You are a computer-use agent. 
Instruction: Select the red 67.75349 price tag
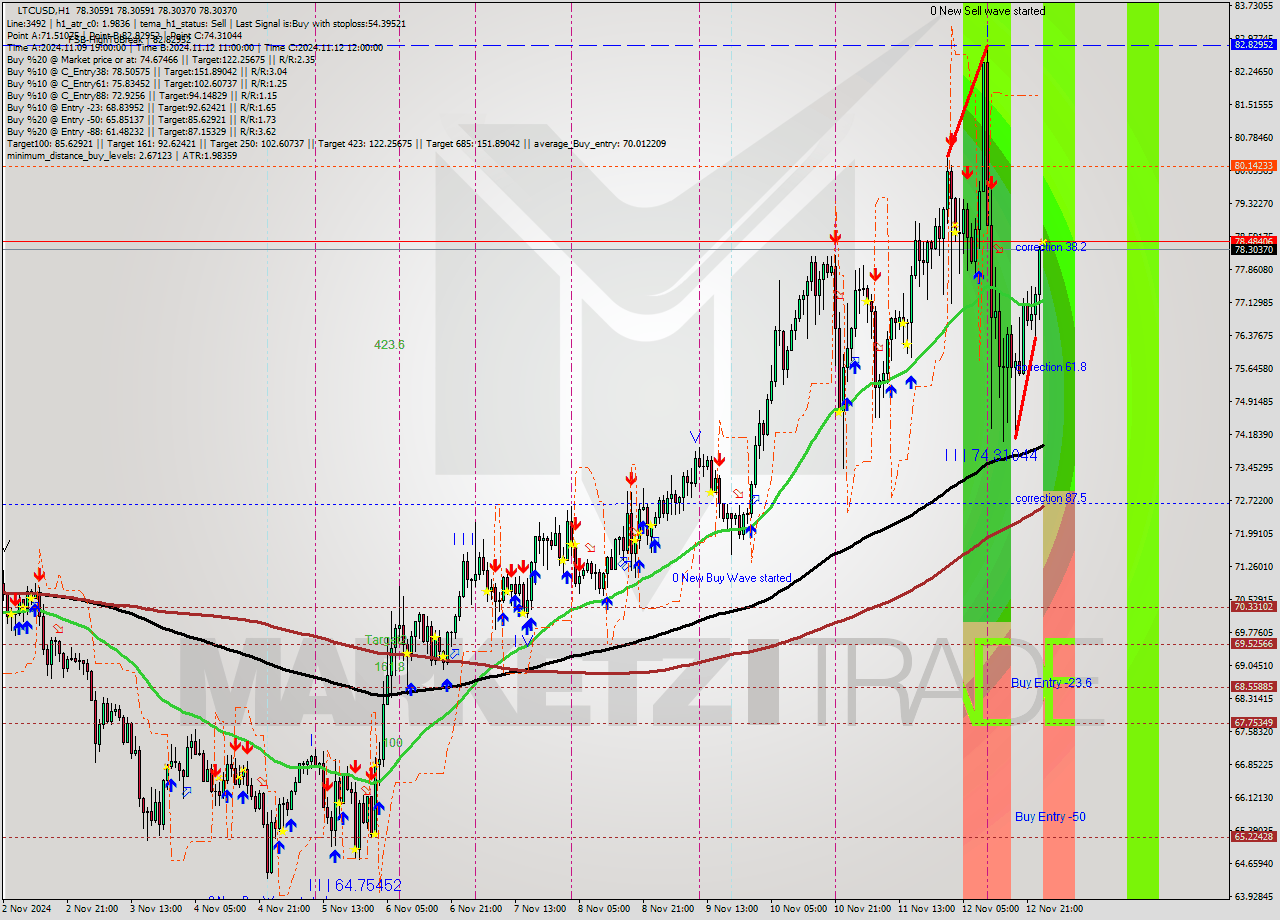tap(1254, 723)
